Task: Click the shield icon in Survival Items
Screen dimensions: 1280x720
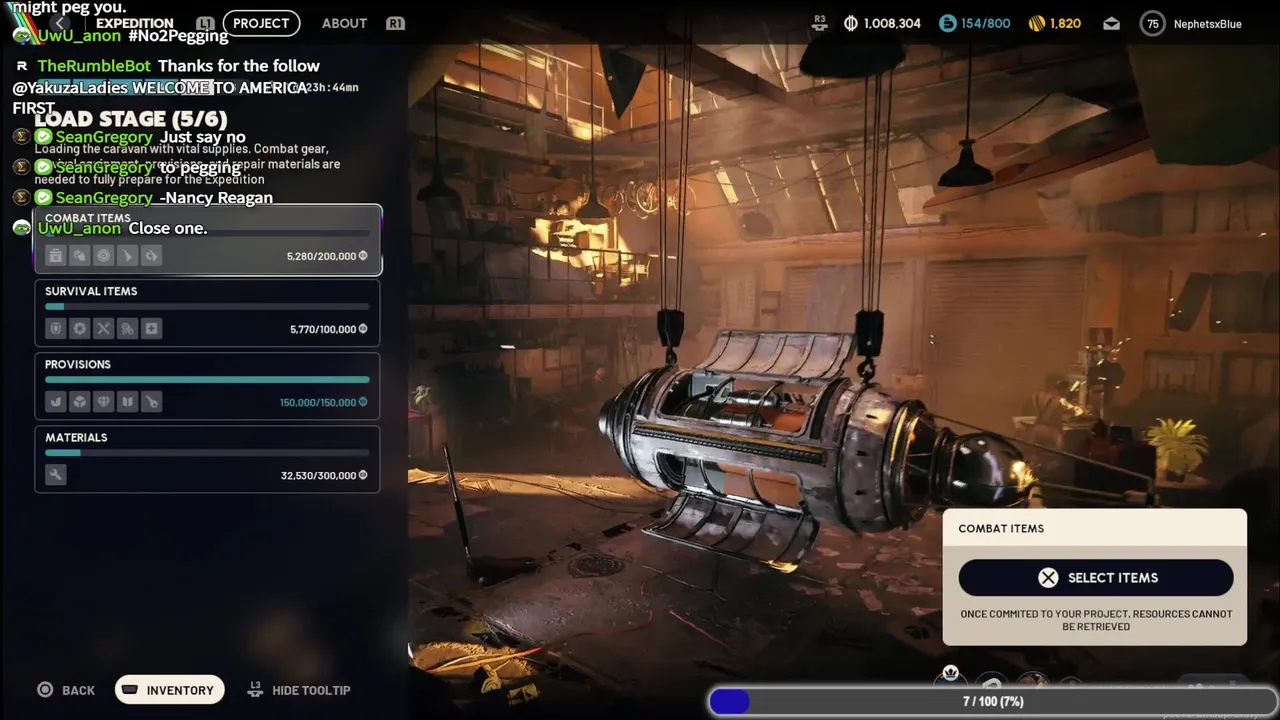Action: (x=56, y=329)
